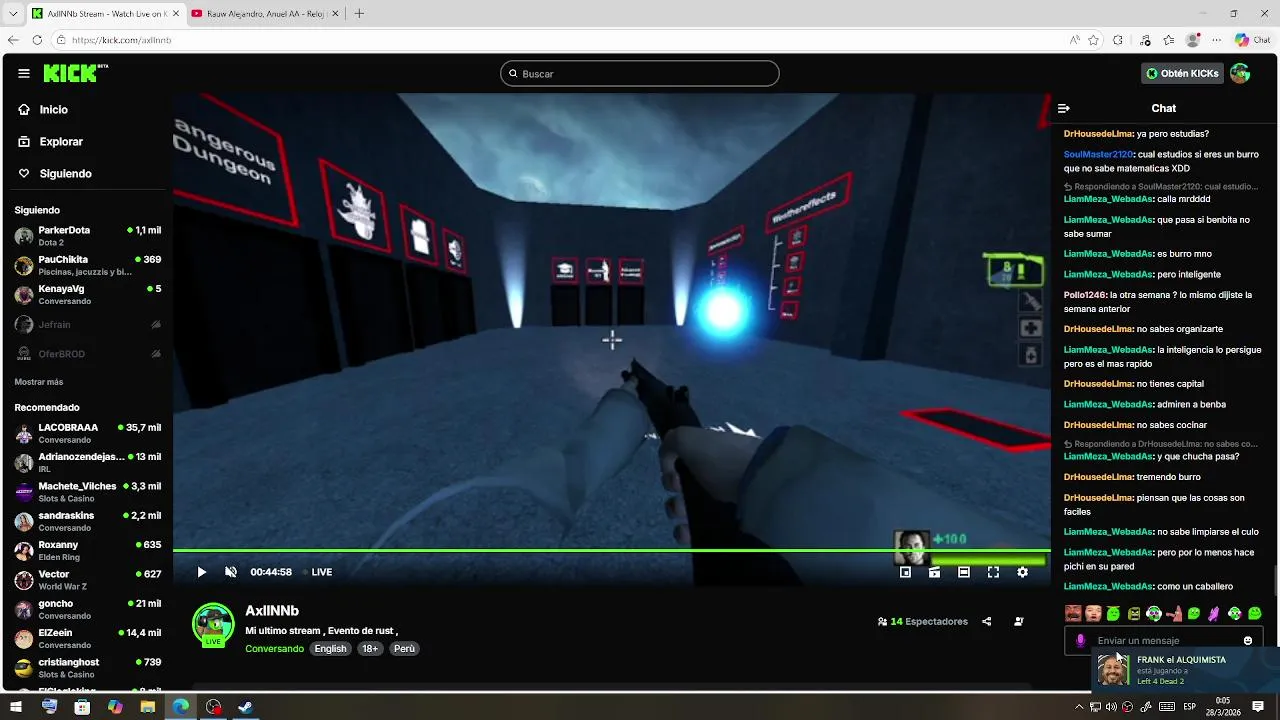Open the offline Jefrain channel

tap(88, 324)
